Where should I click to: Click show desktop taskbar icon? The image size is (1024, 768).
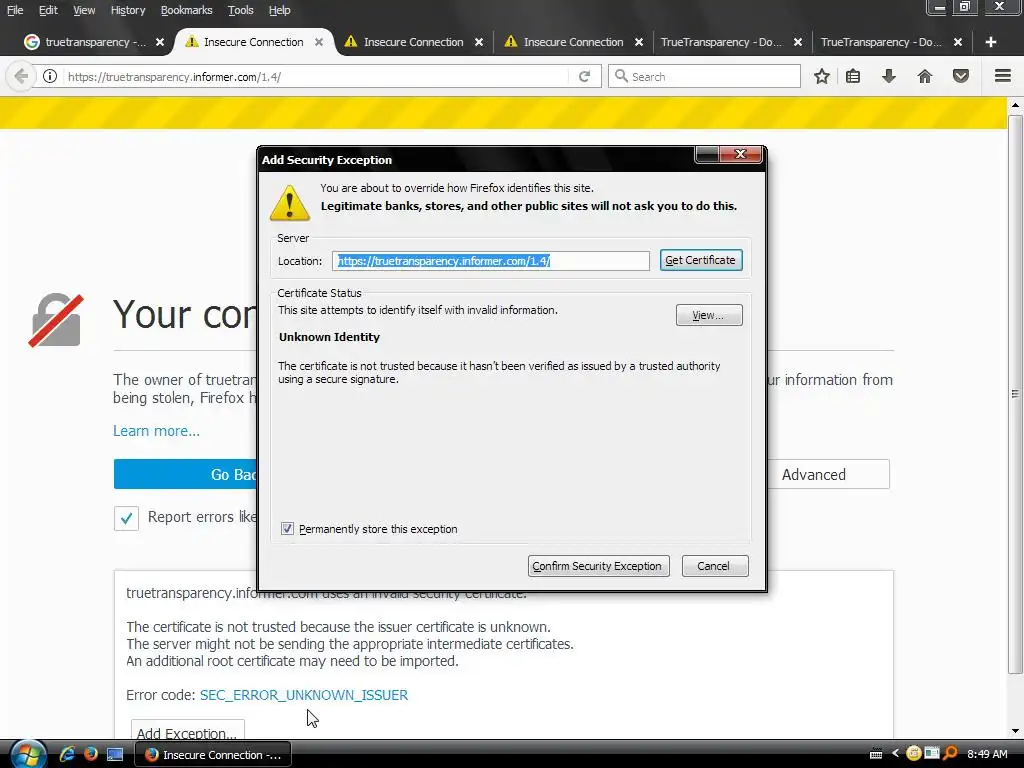click(x=115, y=754)
